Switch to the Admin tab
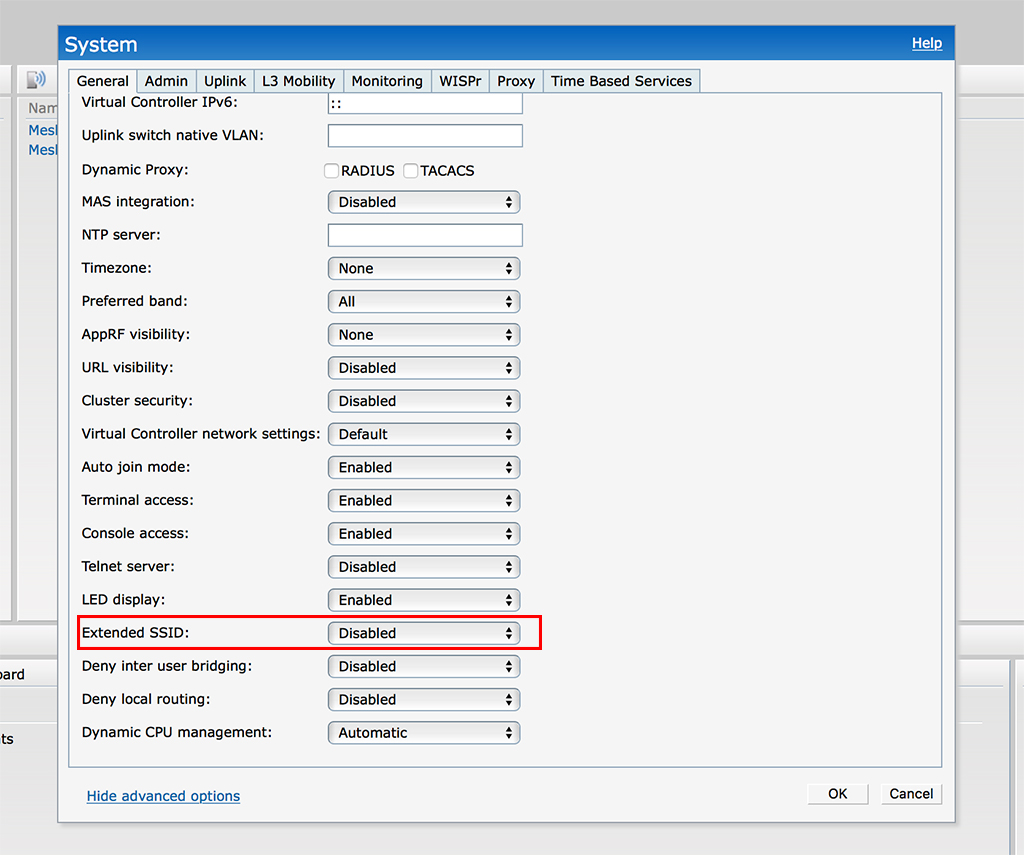1024x855 pixels. (x=166, y=81)
